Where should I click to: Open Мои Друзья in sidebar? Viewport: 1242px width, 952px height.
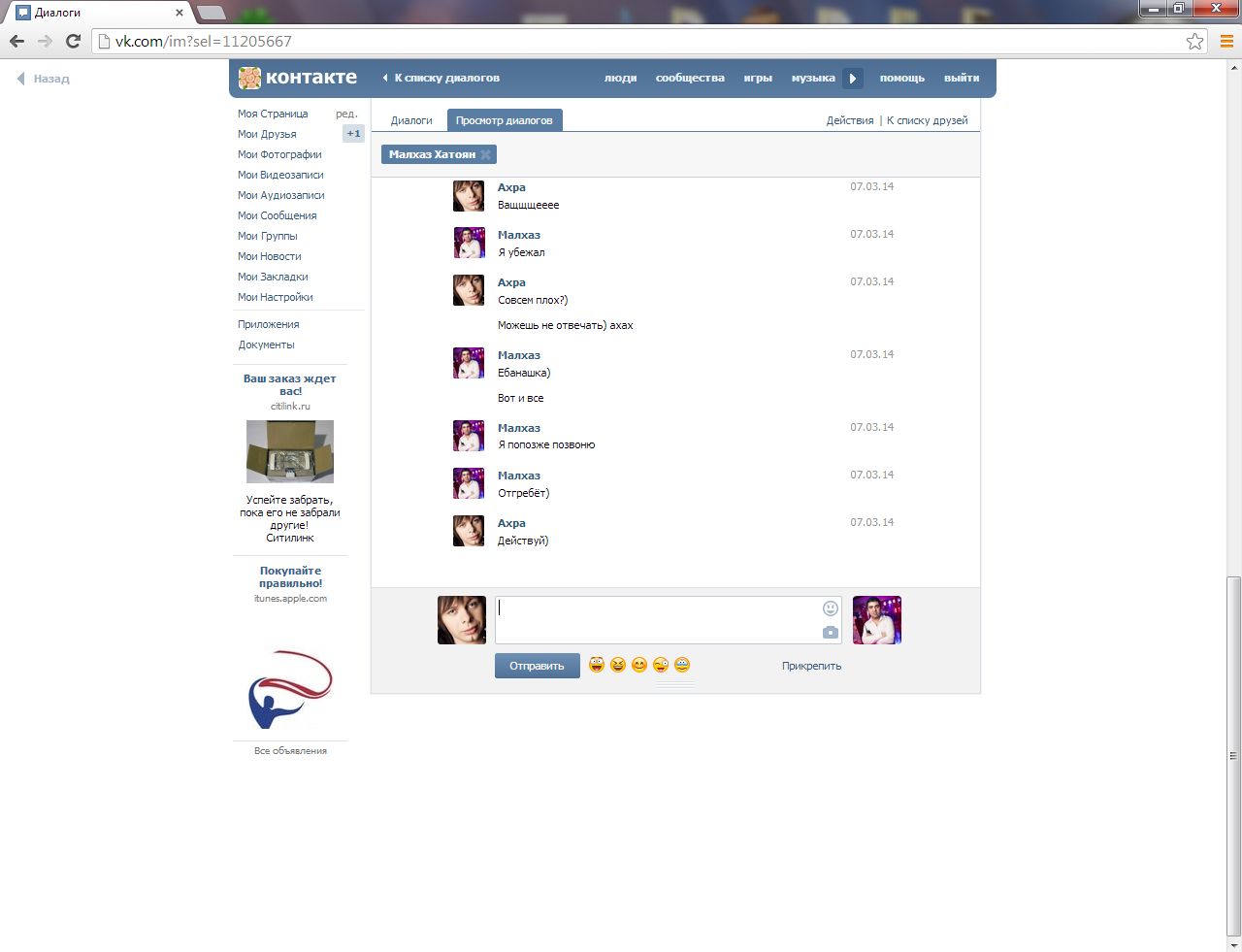pyautogui.click(x=267, y=134)
